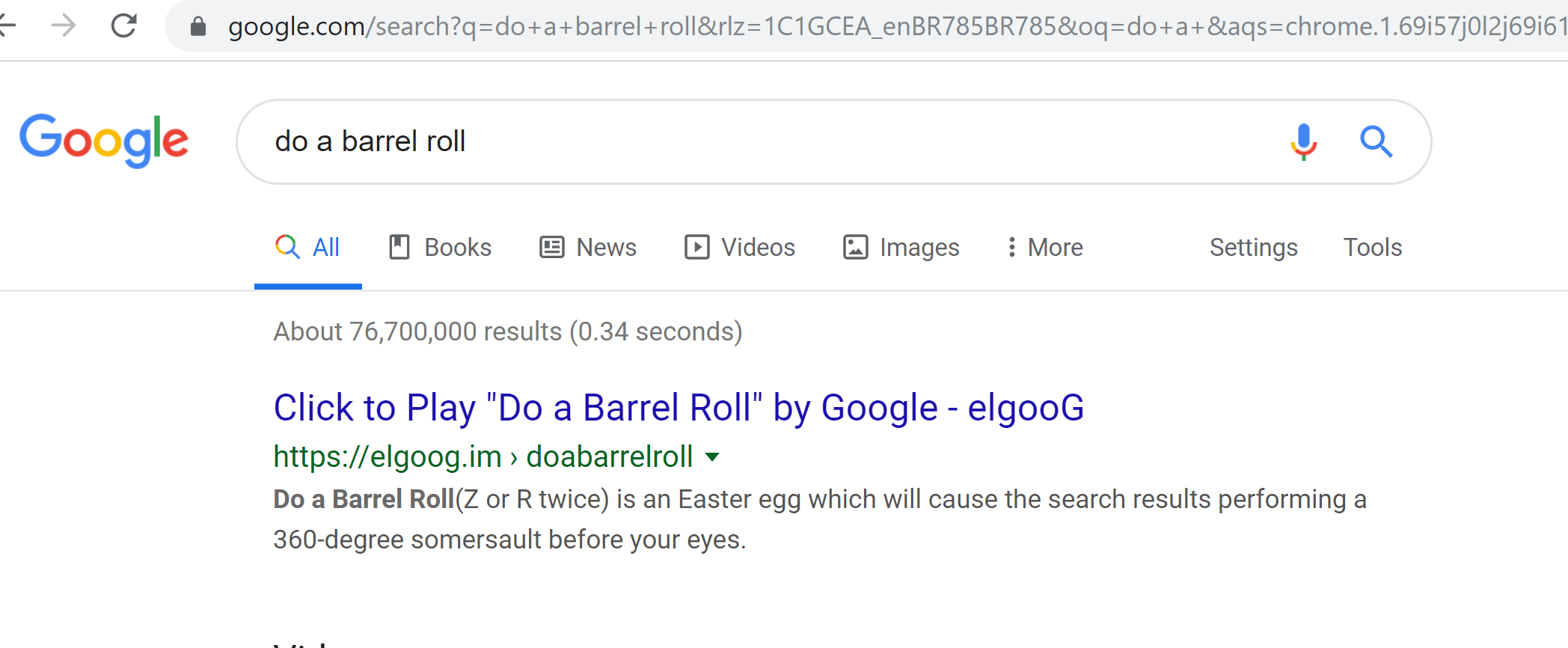Click the padlock site info icon
The width and height of the screenshot is (1568, 648).
(x=198, y=27)
